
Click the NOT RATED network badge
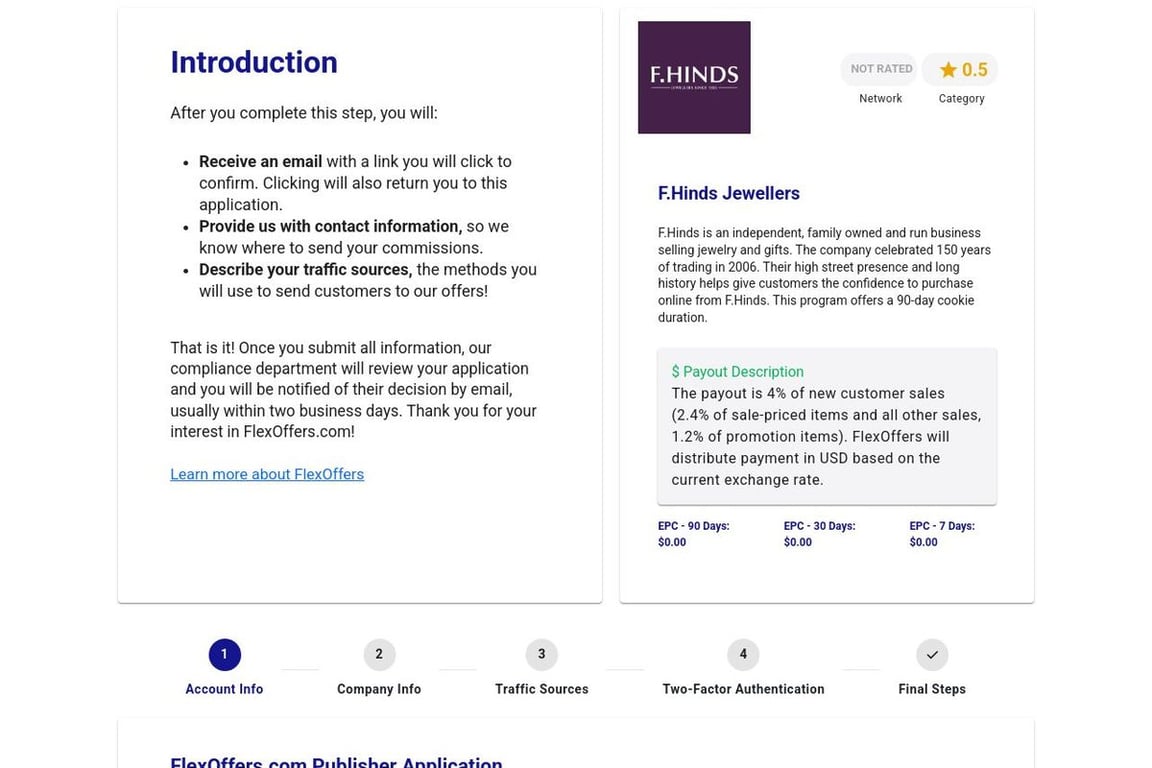tap(880, 69)
